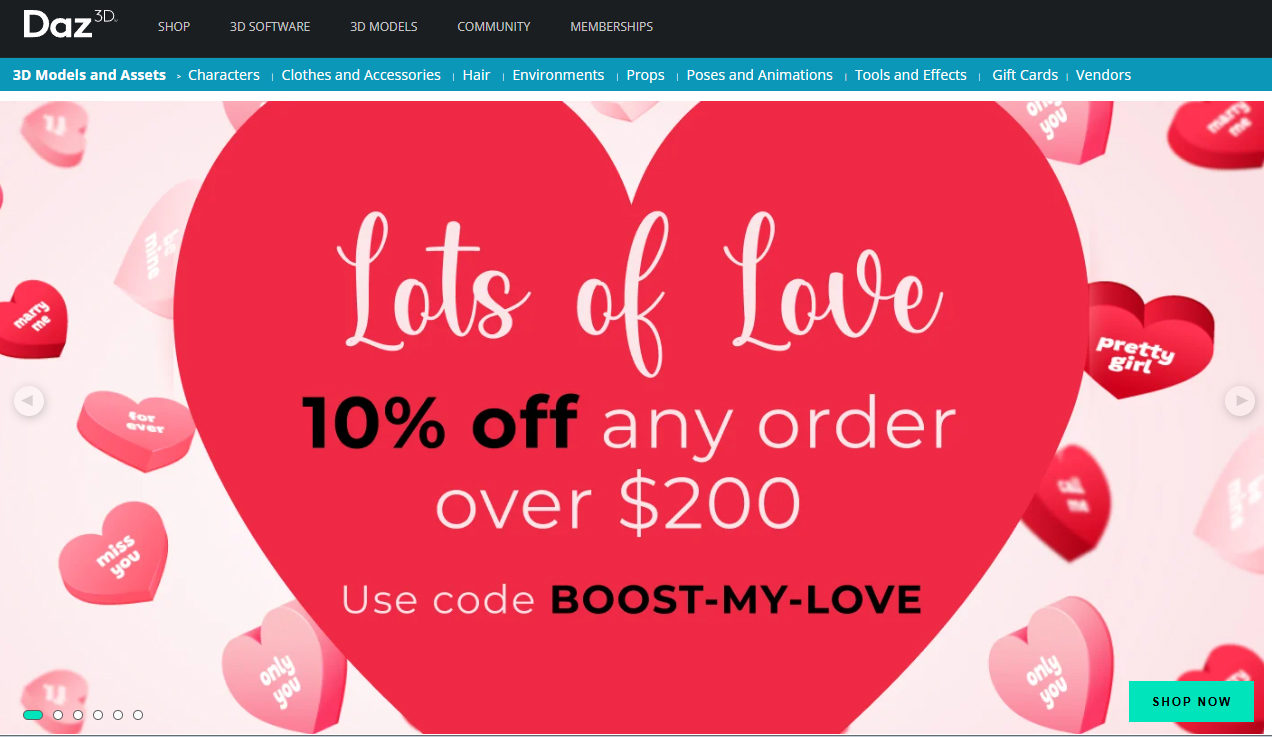Select the first carousel indicator dot
This screenshot has height=737, width=1272.
33,715
